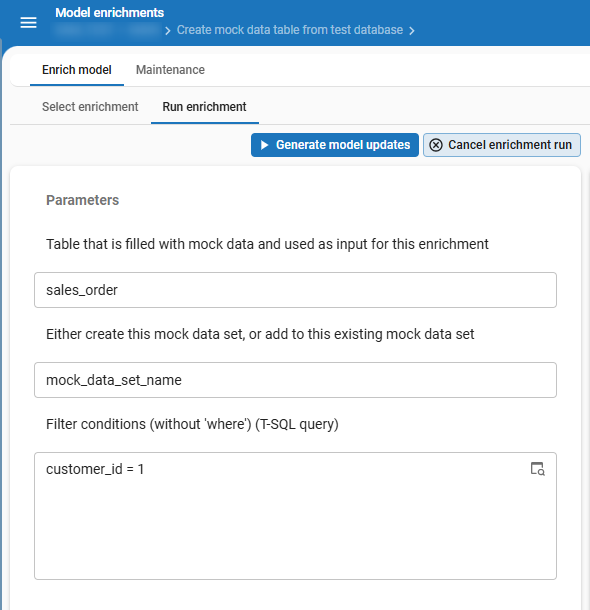Click the circled X icon on Cancel enrichment run
Screen dimensions: 590x610
tap(436, 145)
